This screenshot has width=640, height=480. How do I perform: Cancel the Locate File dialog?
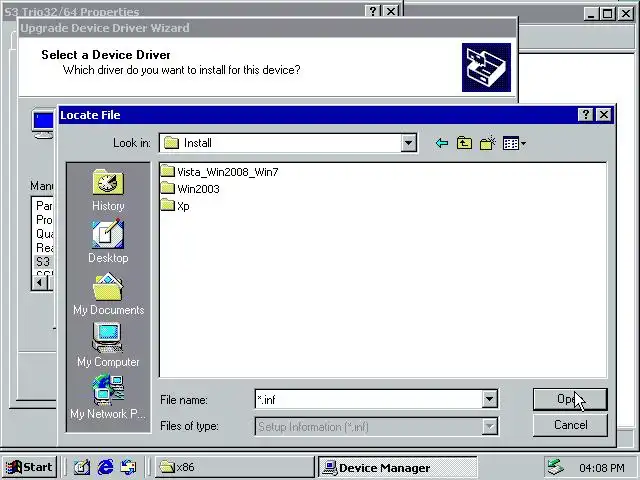coord(570,425)
